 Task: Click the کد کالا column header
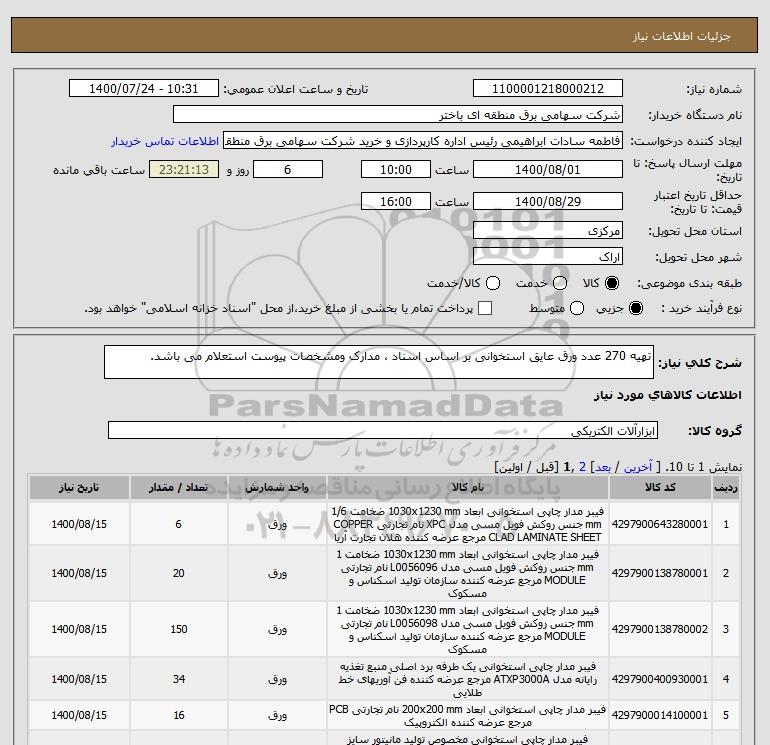click(x=660, y=488)
